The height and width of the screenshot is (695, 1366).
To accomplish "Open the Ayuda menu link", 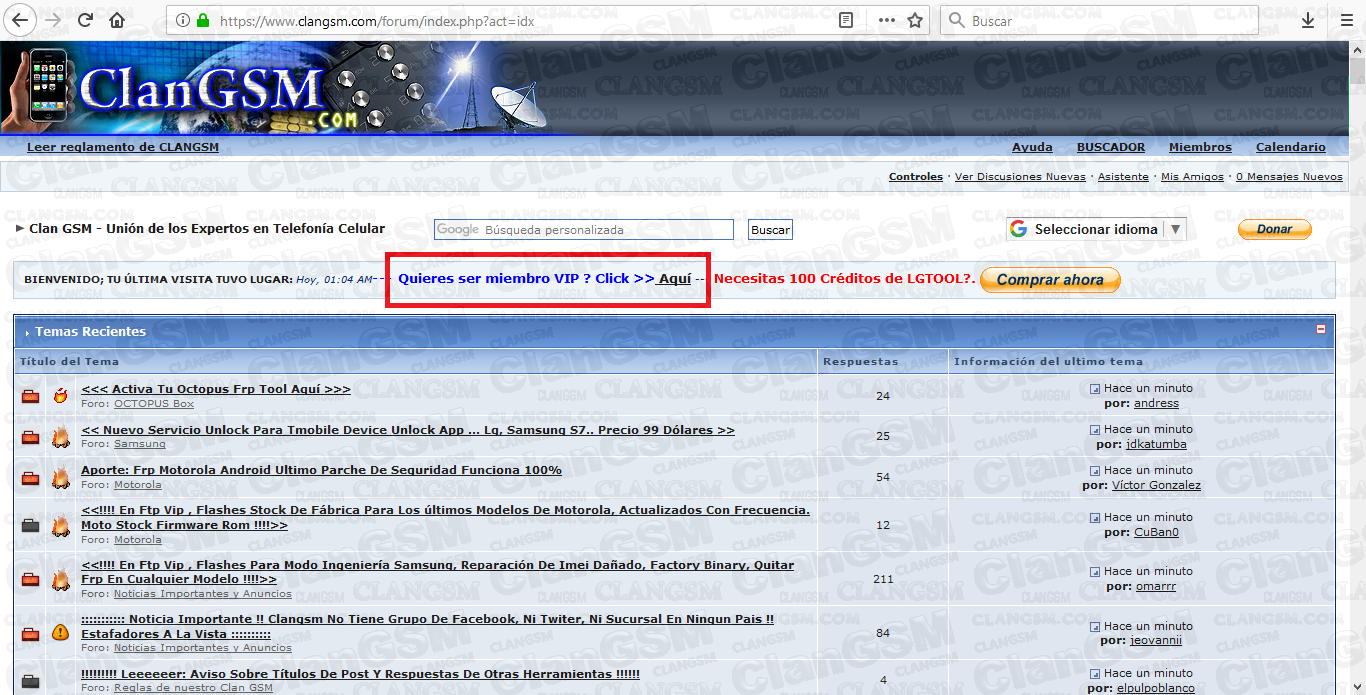I will coord(1032,147).
